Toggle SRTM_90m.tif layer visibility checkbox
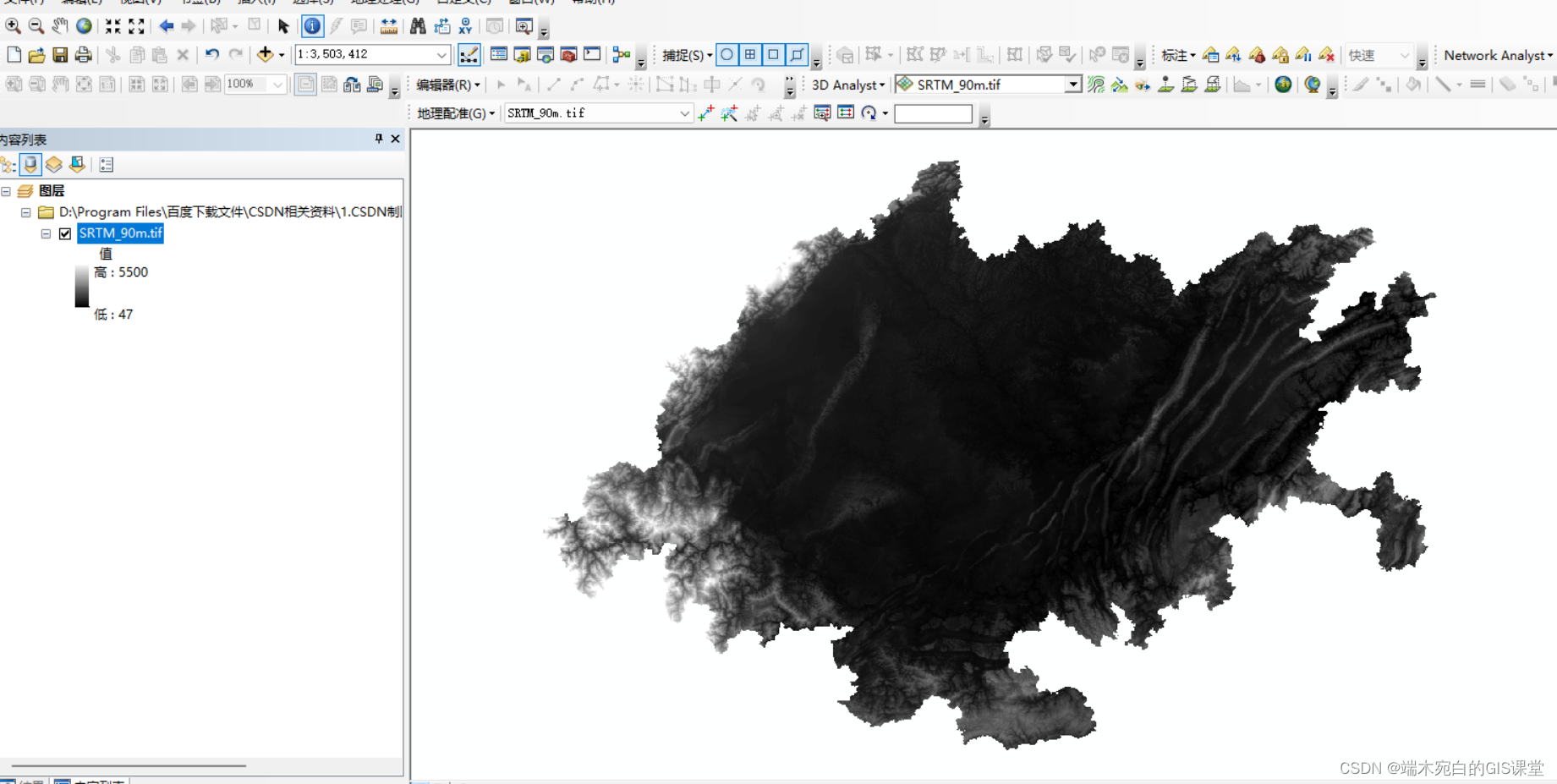This screenshot has height=784, width=1557. point(65,233)
